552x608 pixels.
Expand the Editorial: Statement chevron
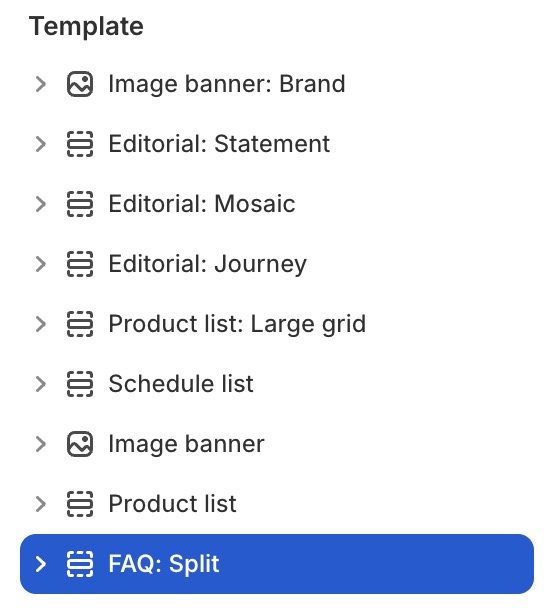(x=41, y=144)
